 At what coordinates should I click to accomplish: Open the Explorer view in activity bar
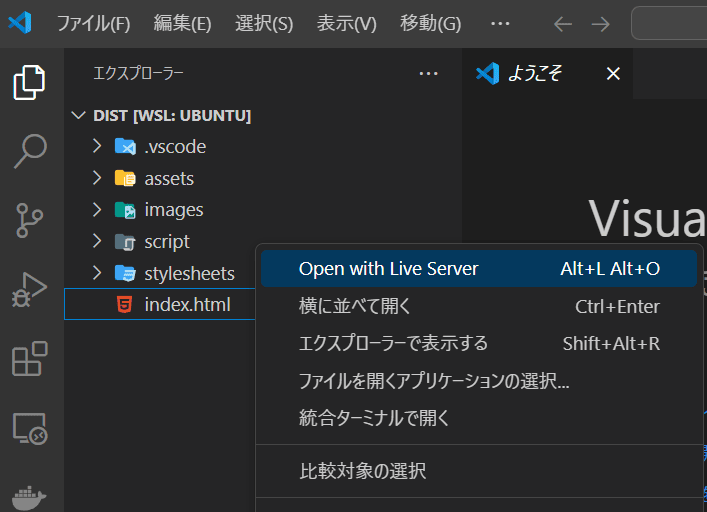[29, 82]
